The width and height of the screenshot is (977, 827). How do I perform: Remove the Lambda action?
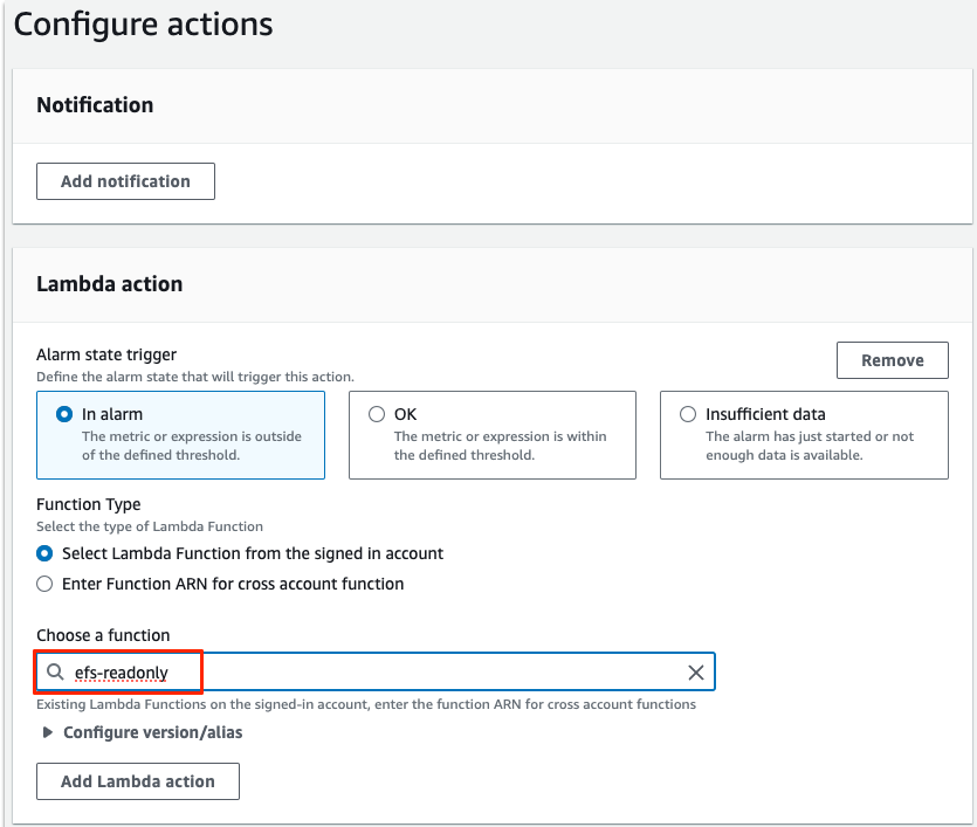891,360
